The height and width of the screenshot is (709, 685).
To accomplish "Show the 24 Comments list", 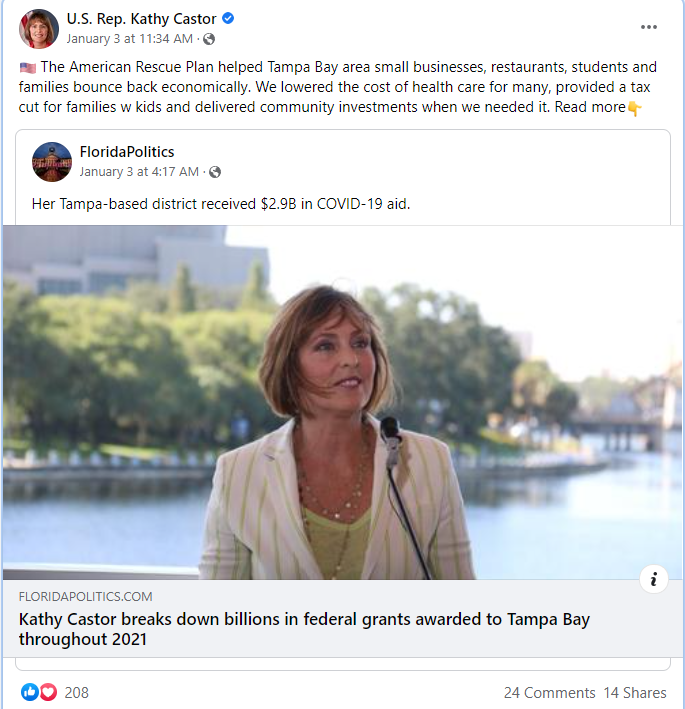I will coord(549,692).
